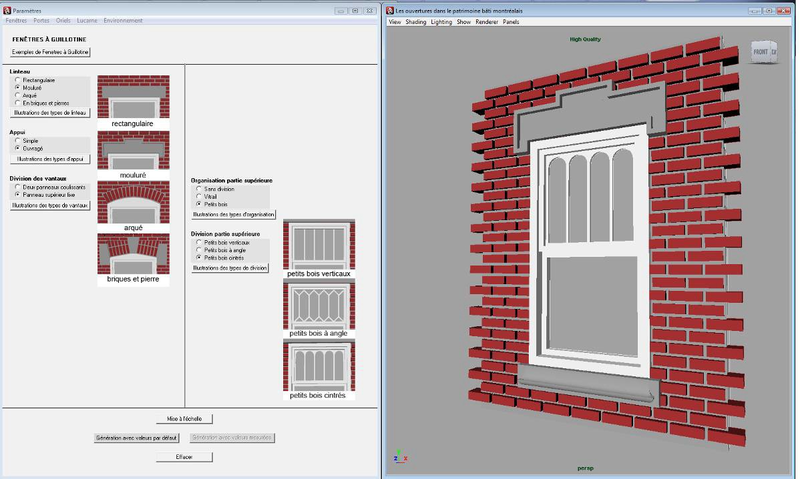Open the Renderer menu
Viewport: 800px width, 479px height.
click(487, 22)
